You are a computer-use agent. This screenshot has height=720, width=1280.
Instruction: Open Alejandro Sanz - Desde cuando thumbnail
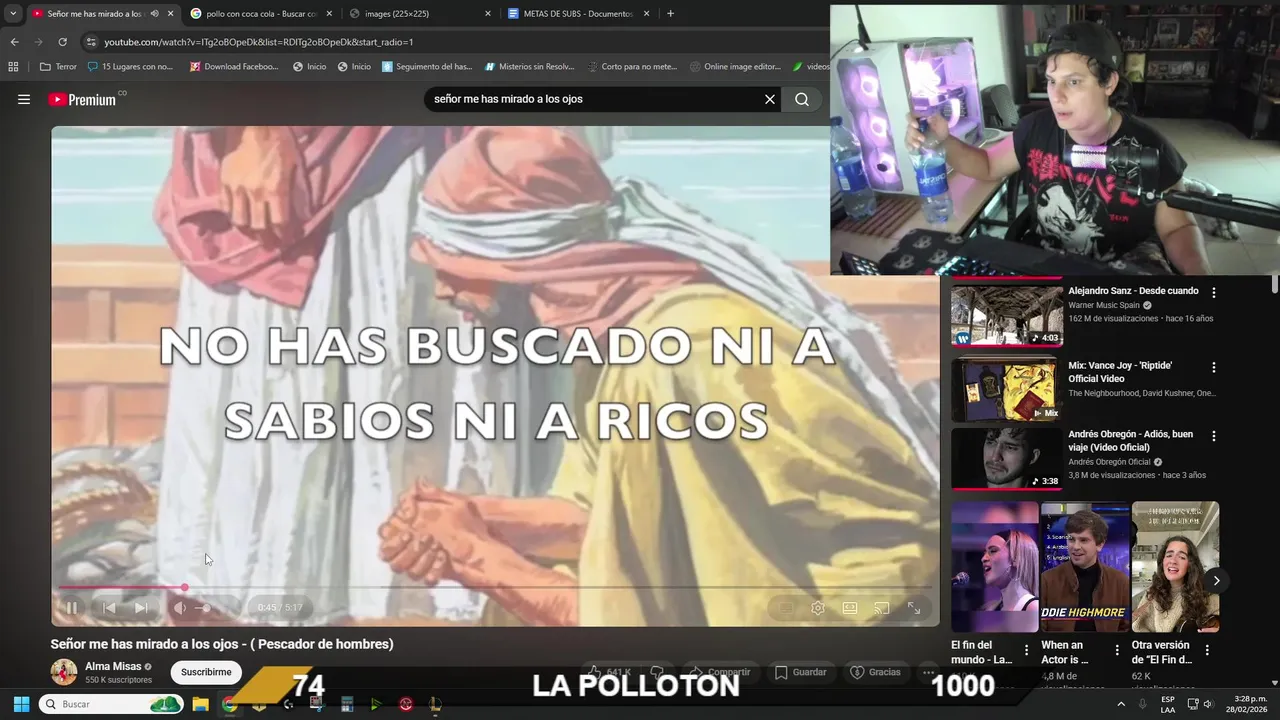pos(1007,315)
